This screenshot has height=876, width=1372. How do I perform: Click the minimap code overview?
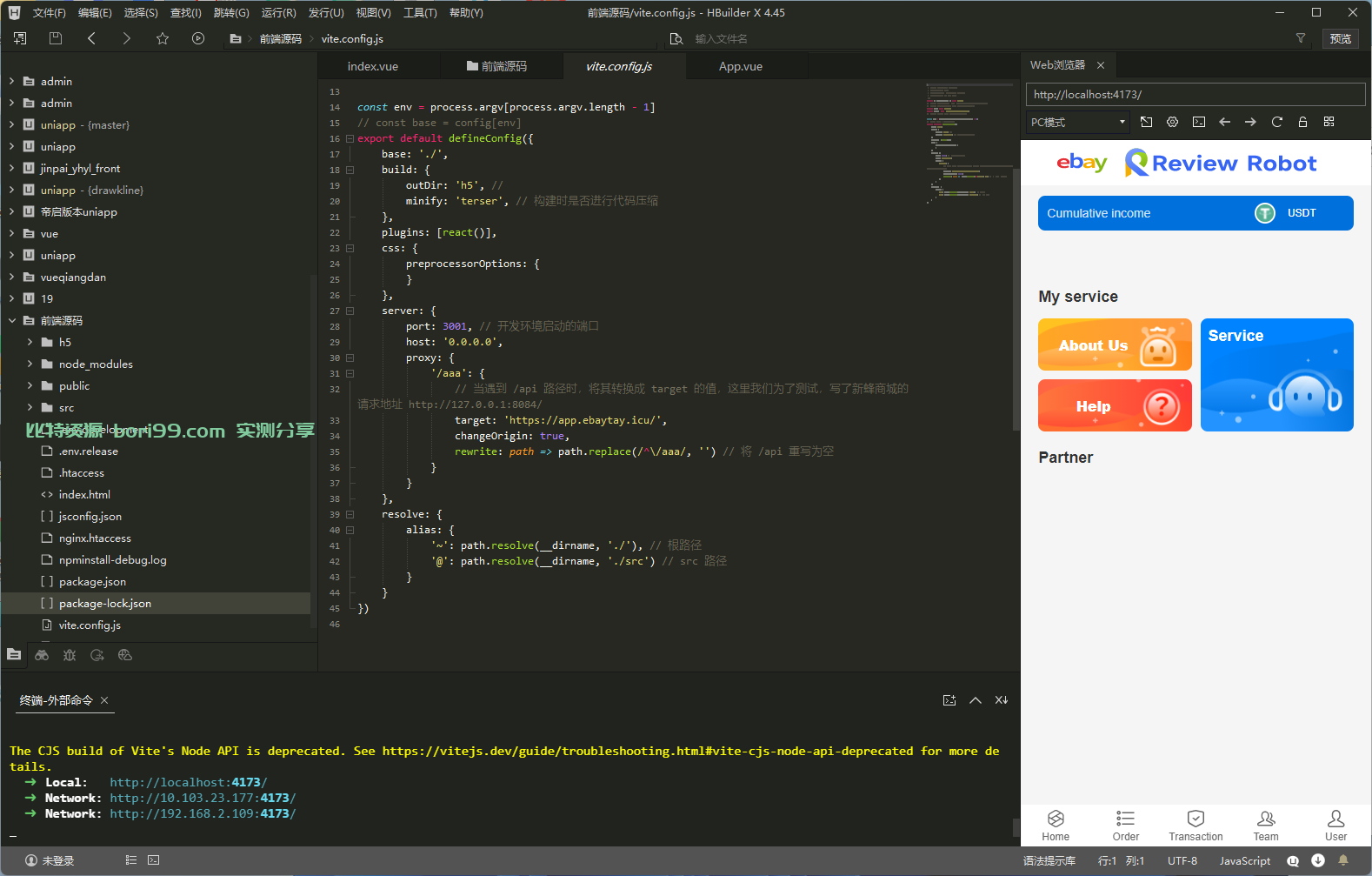pos(969,144)
